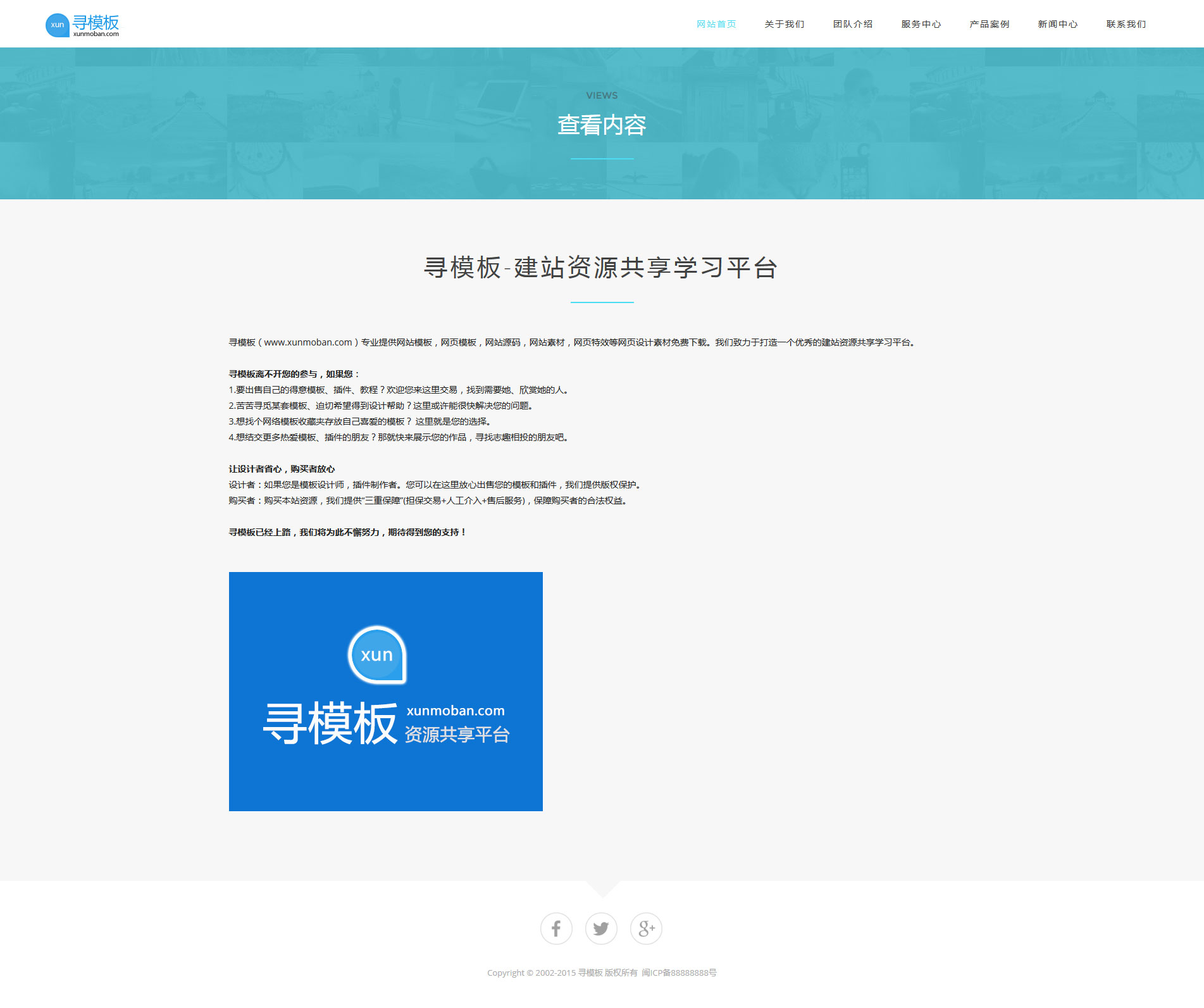Viewport: 1204px width, 1008px height.
Task: Open the 服务中心 nav link
Action: (x=921, y=24)
